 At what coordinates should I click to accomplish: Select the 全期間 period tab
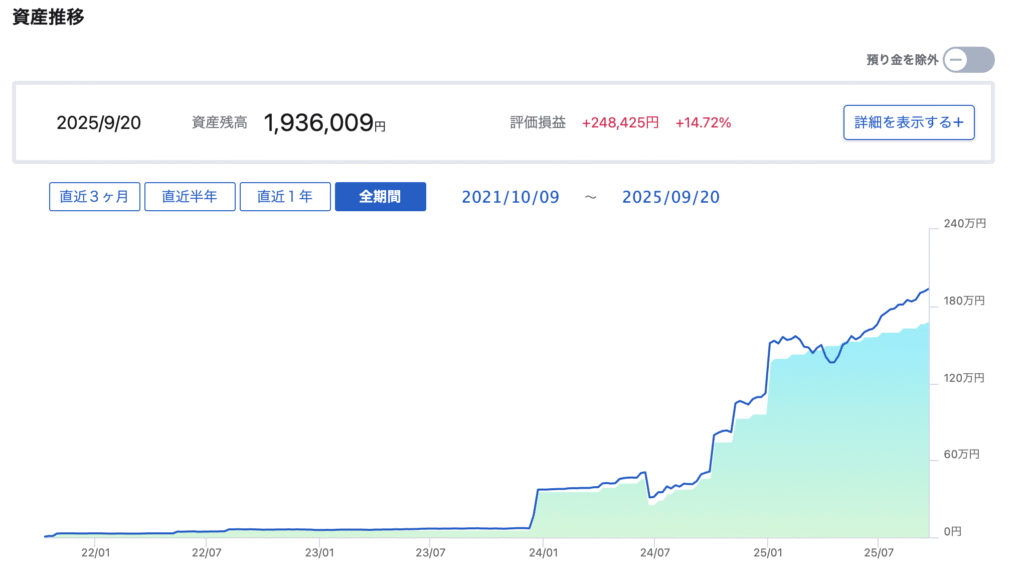click(x=380, y=197)
